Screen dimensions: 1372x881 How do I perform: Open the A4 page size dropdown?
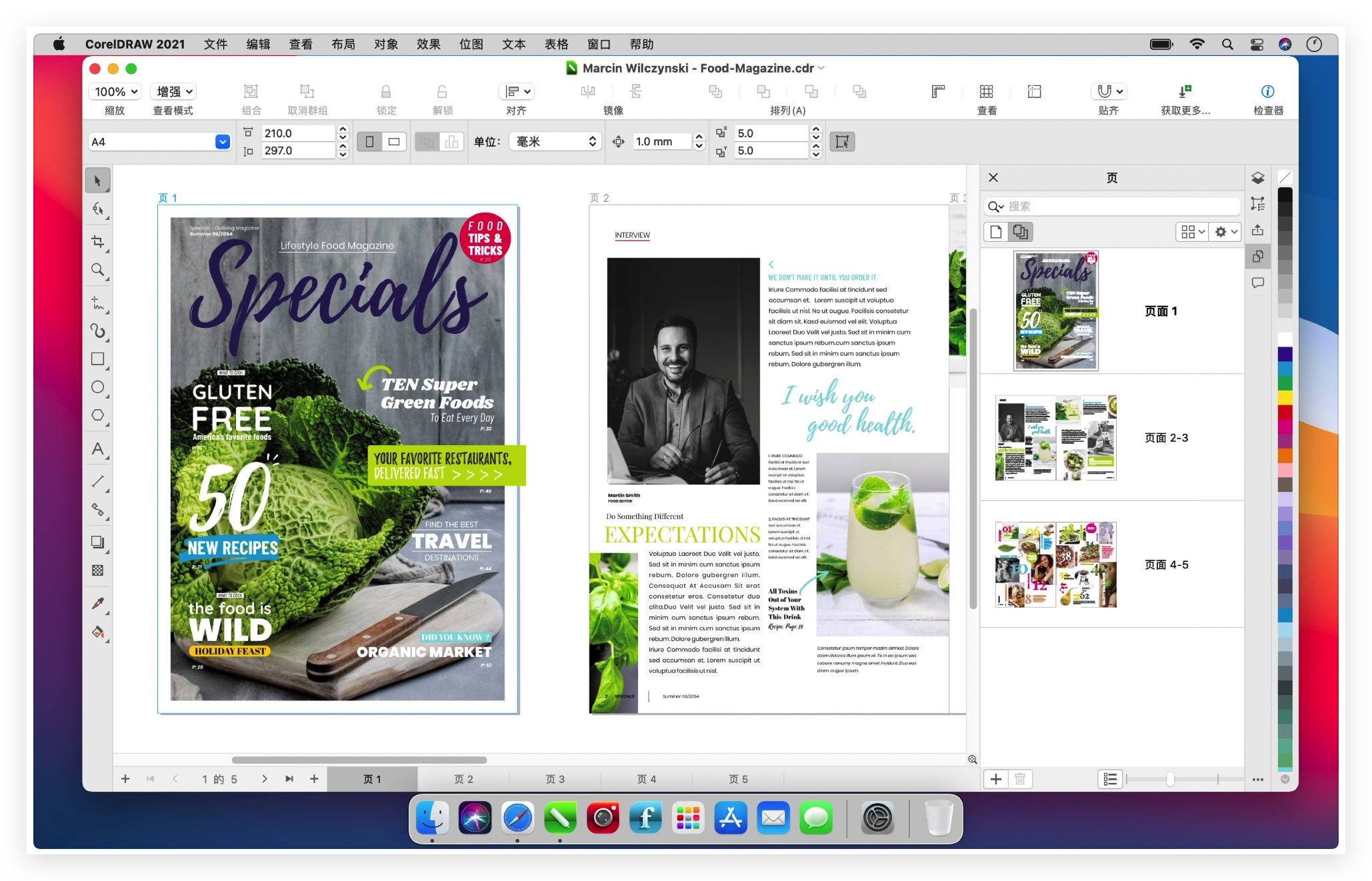click(223, 141)
